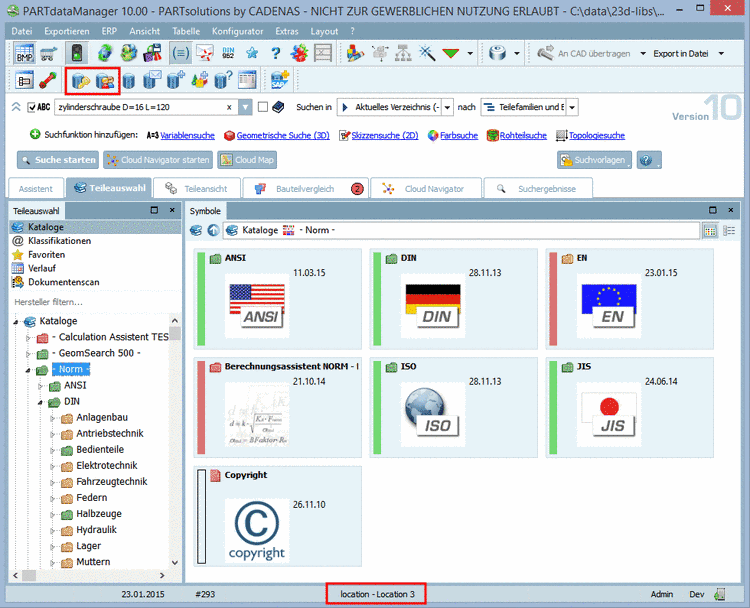
Task: Switch Symbole panel to thumbnail grid view
Action: (710, 231)
